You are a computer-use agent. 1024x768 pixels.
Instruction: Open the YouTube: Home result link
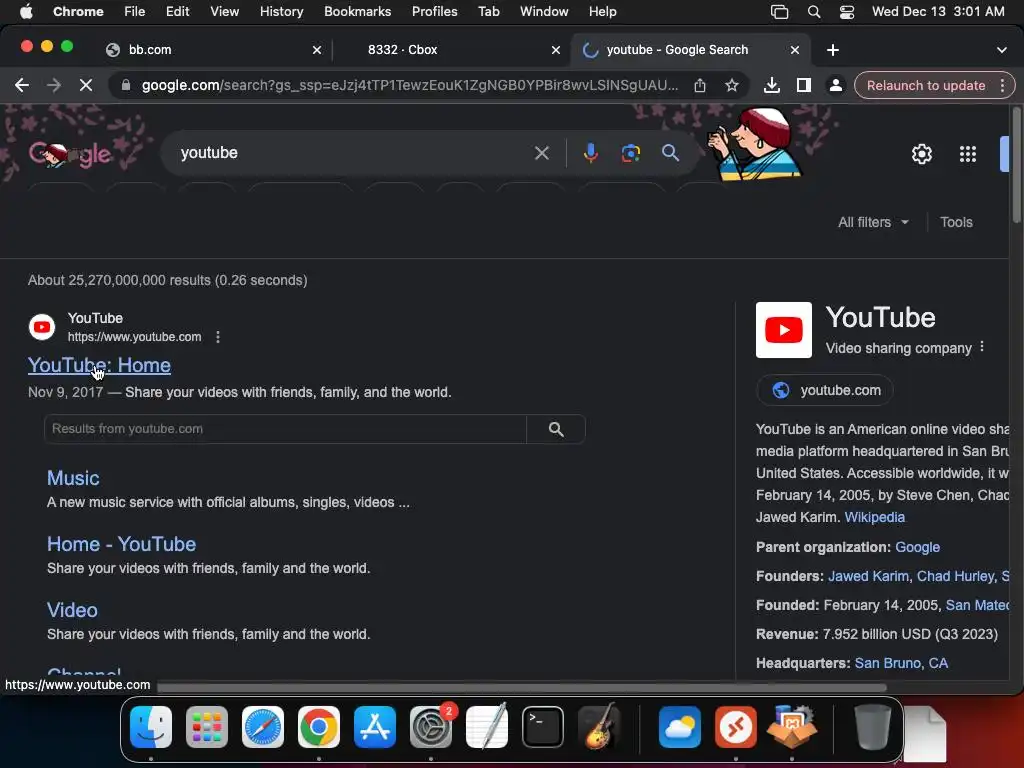pyautogui.click(x=99, y=366)
